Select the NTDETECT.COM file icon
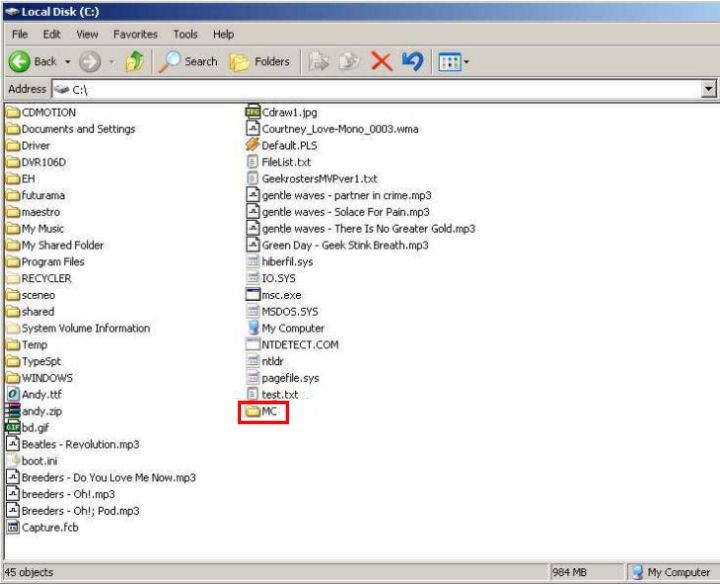 [253, 344]
